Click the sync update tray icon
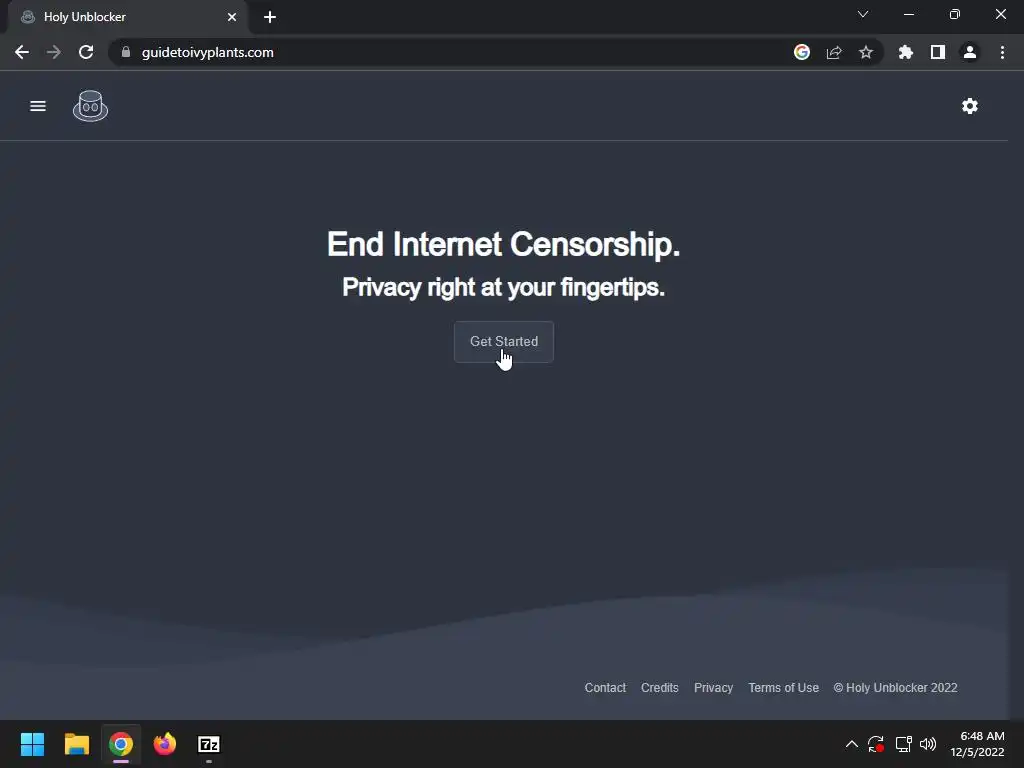 [876, 744]
